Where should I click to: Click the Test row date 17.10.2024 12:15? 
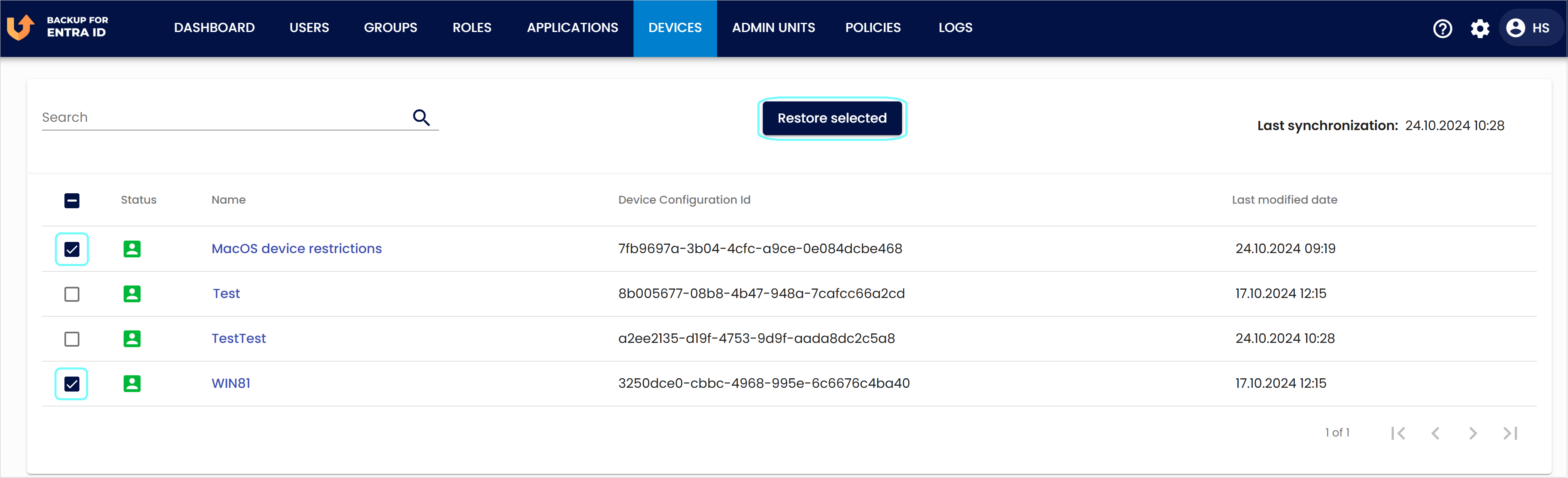(x=1281, y=293)
